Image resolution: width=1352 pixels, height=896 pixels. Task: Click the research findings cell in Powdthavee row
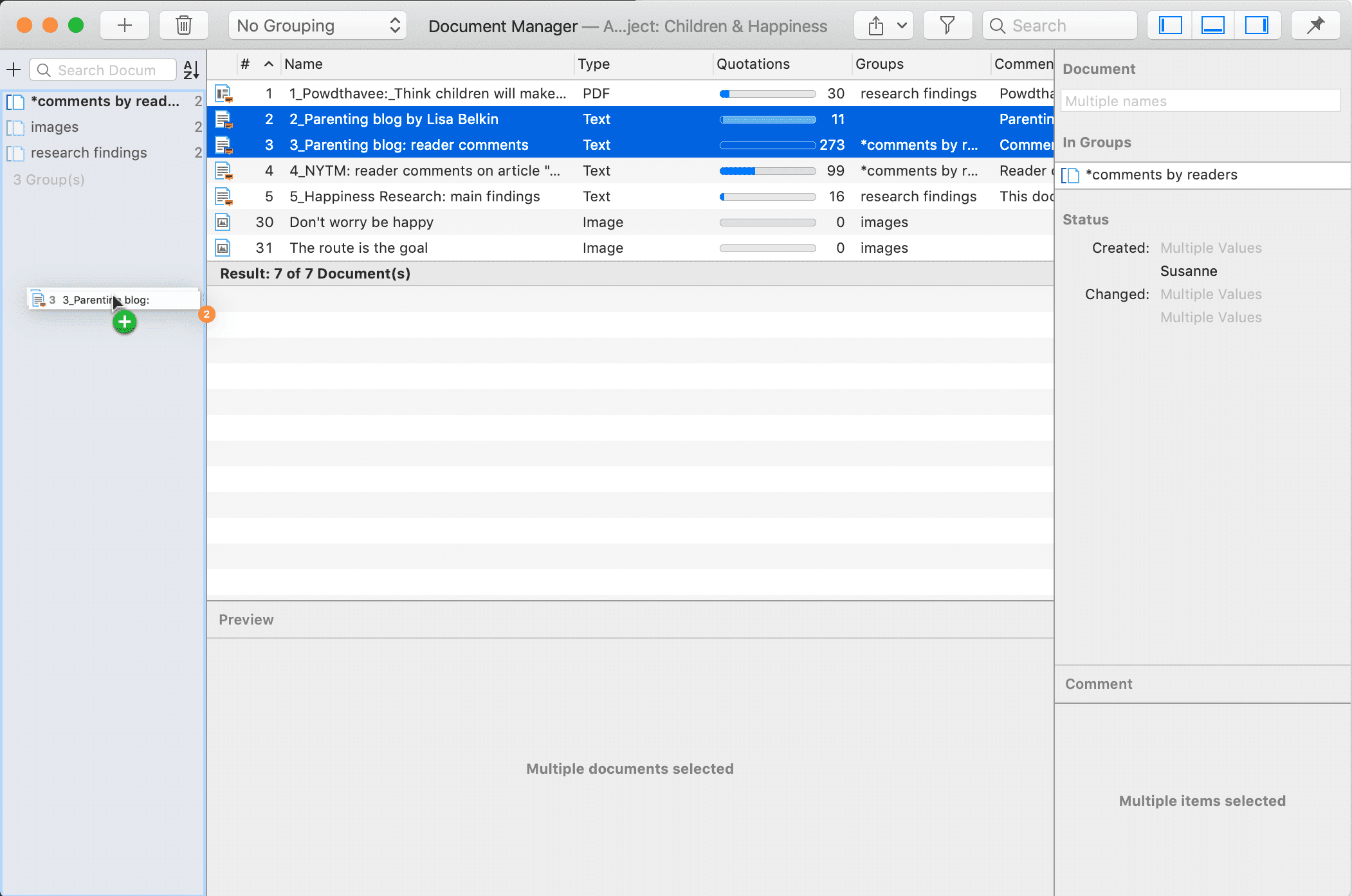point(918,93)
